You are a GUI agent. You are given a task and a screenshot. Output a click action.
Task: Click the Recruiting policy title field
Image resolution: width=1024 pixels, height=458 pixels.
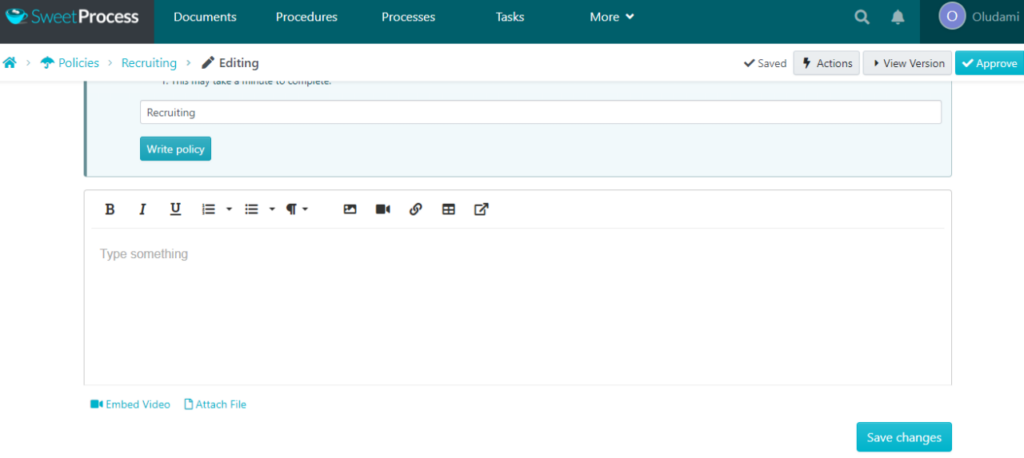(540, 112)
